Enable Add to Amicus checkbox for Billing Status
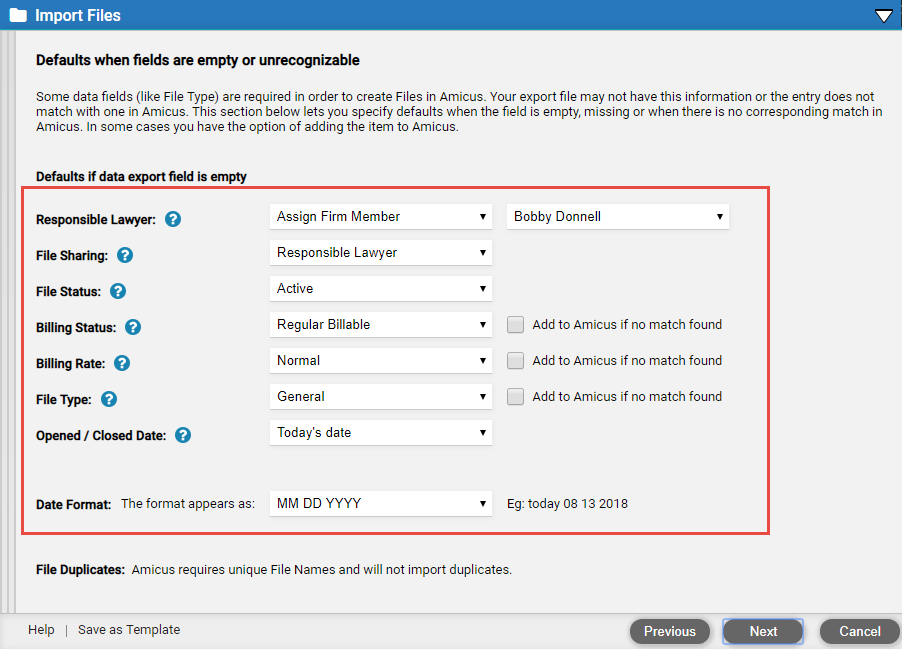Screen dimensions: 902x649 (515, 324)
